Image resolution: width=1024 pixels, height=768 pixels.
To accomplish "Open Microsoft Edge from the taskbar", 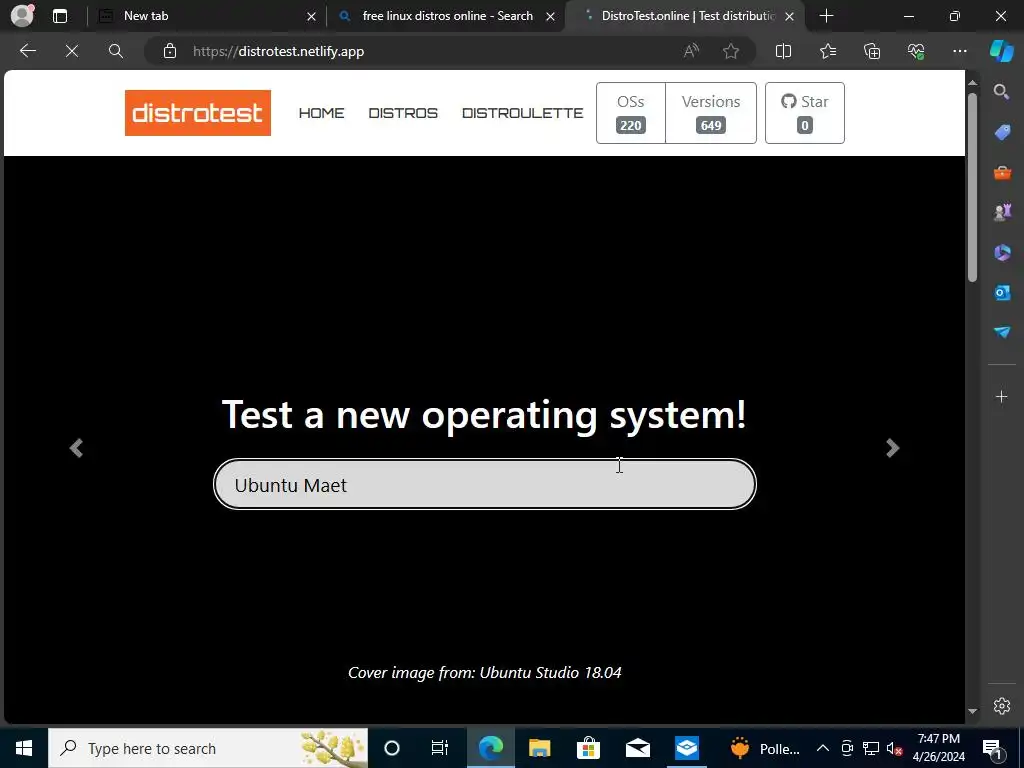I will 490,748.
